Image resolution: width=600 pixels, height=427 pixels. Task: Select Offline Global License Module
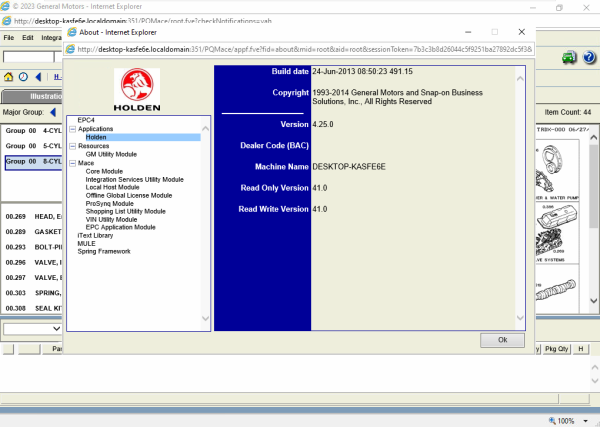tap(129, 196)
